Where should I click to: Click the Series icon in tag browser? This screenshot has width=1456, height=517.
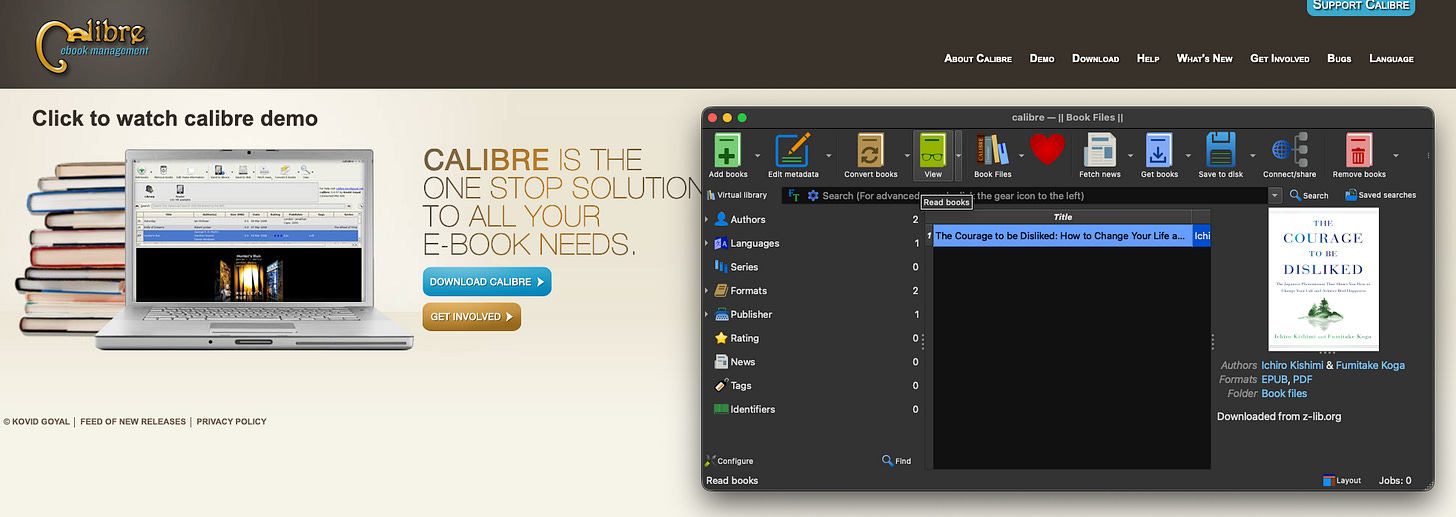(x=722, y=267)
